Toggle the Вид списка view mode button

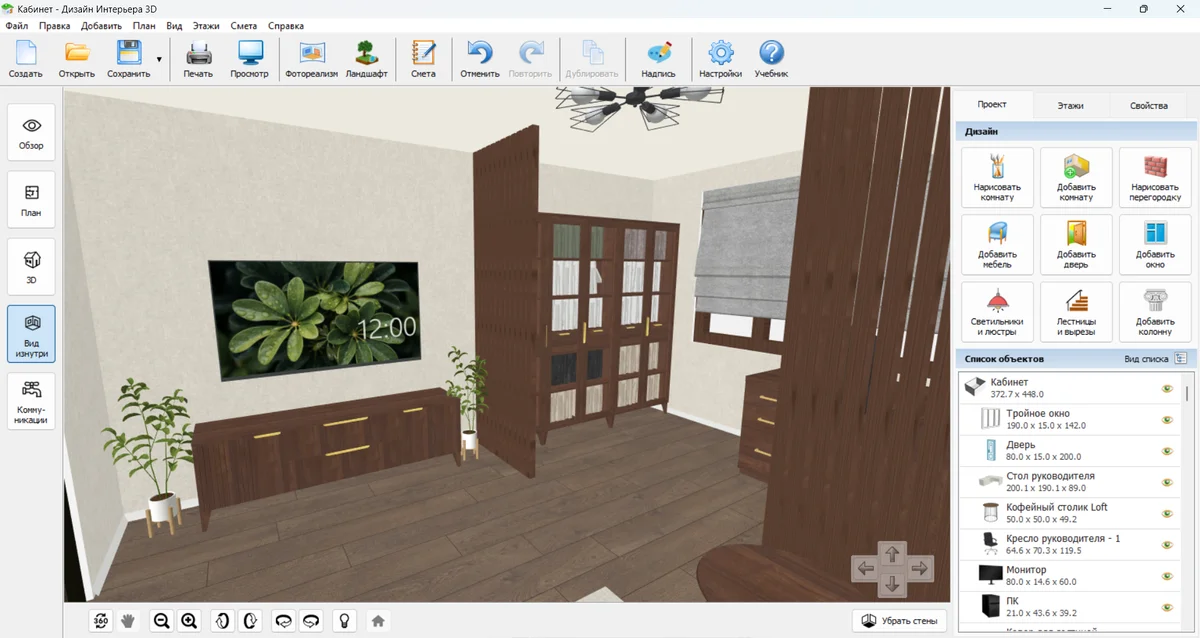[1180, 358]
